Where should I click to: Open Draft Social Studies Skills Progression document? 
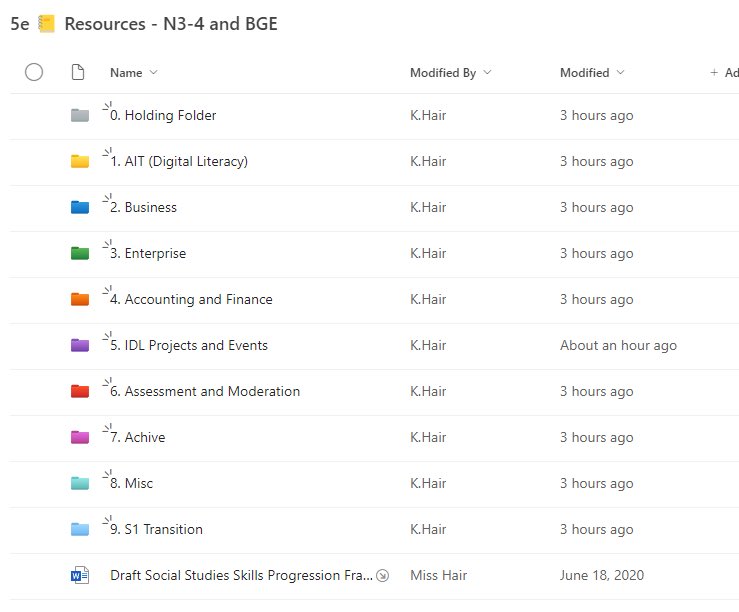241,575
